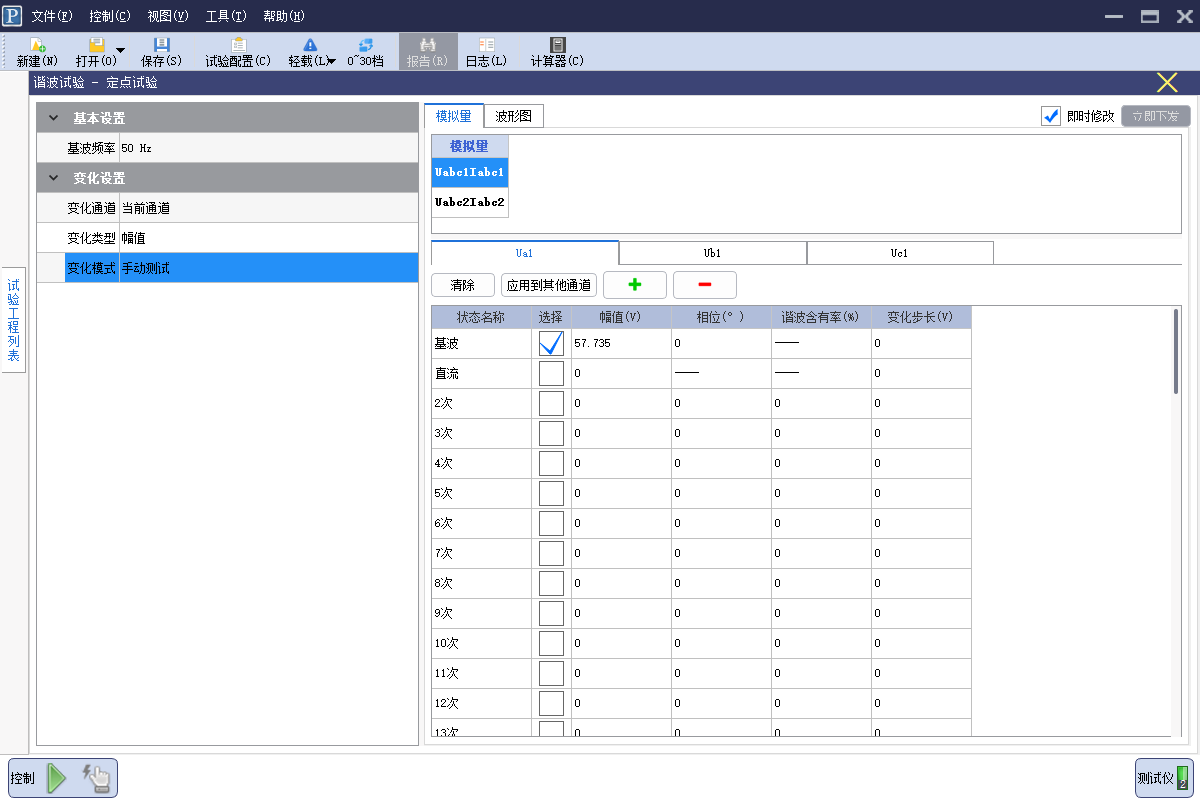Viewport: 1200px width, 800px height.
Task: Uncheck the 基波 selection checkbox
Action: (x=551, y=343)
